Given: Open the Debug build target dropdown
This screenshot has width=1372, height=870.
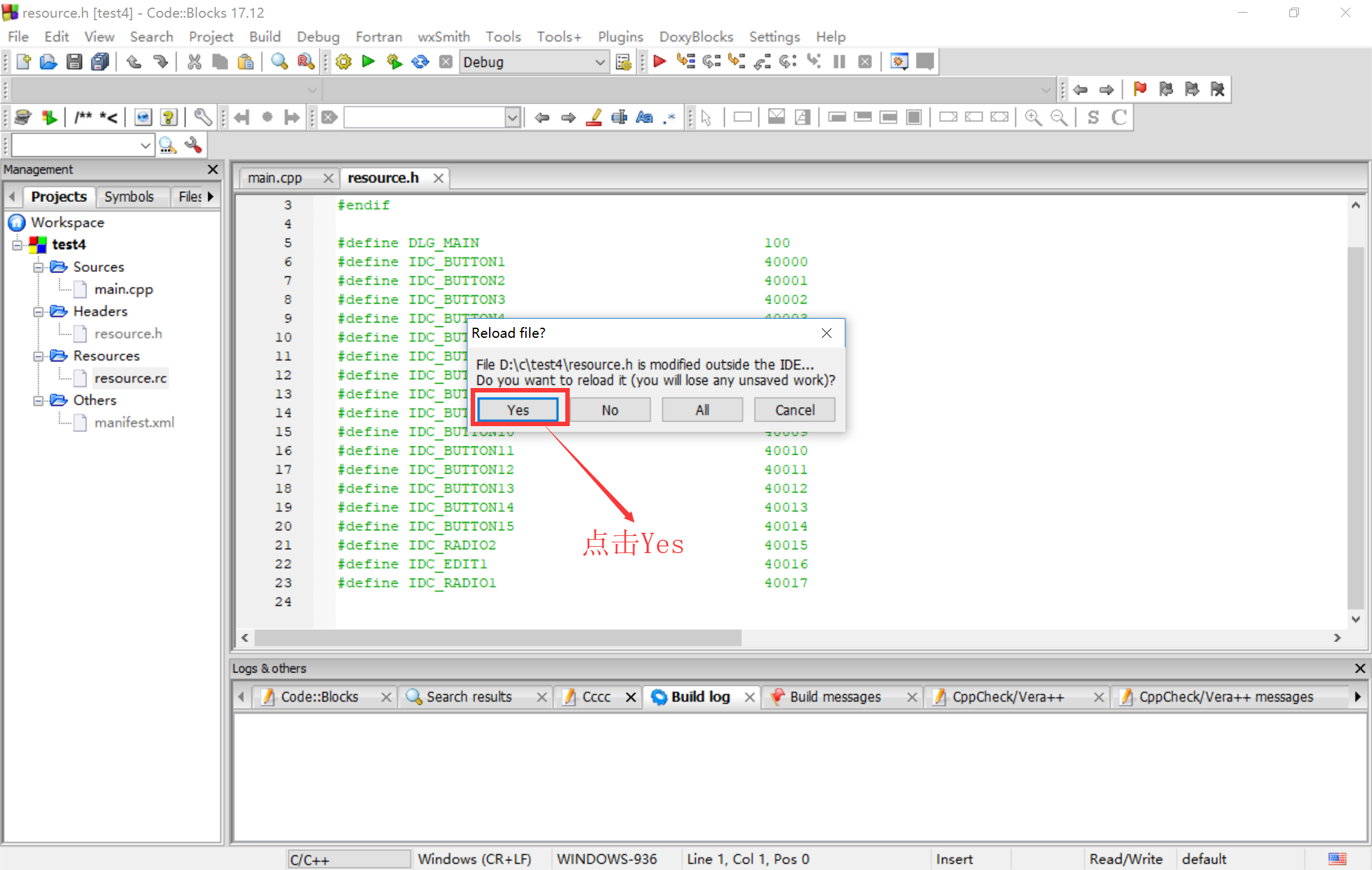Looking at the screenshot, I should tap(599, 62).
